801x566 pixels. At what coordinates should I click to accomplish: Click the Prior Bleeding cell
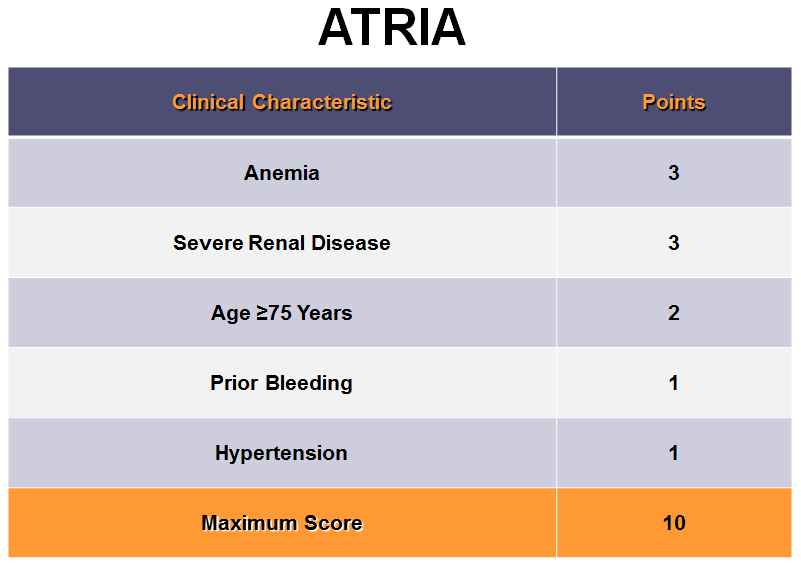tap(282, 383)
